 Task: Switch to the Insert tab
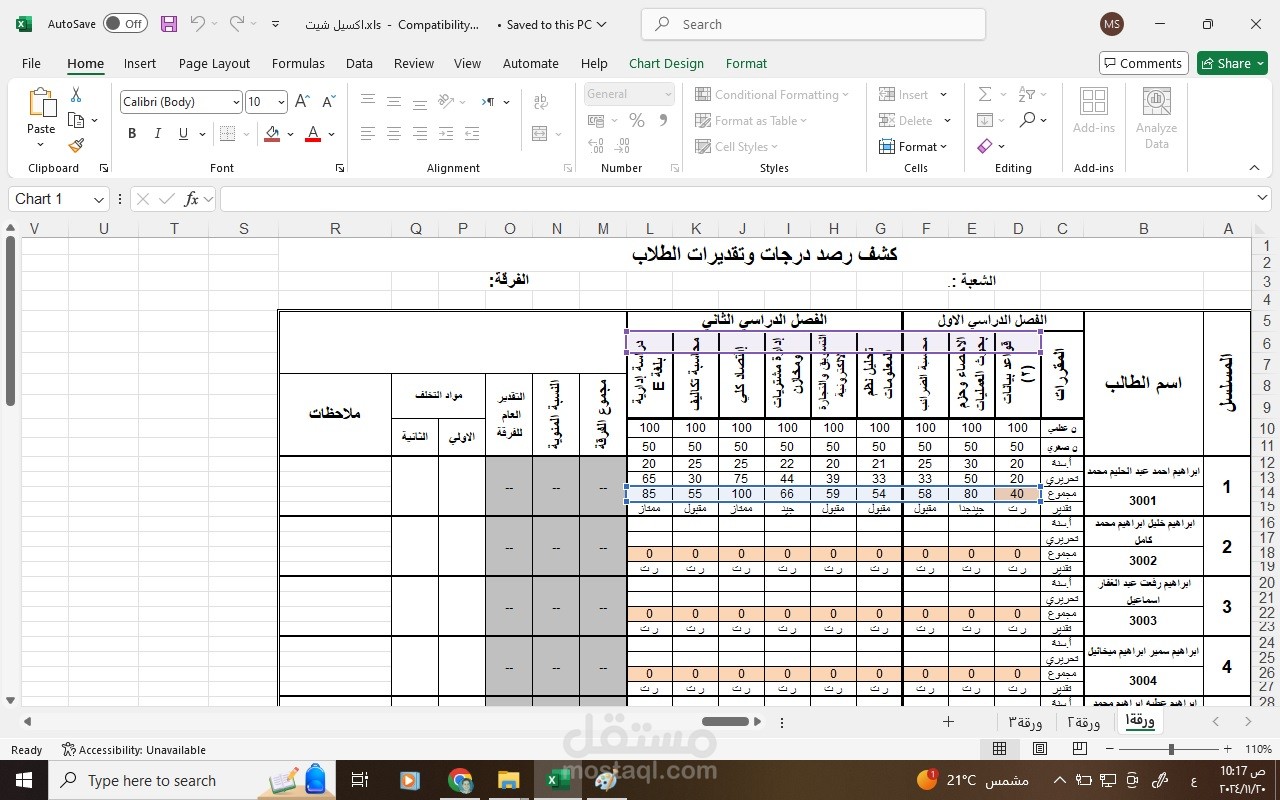[x=140, y=63]
